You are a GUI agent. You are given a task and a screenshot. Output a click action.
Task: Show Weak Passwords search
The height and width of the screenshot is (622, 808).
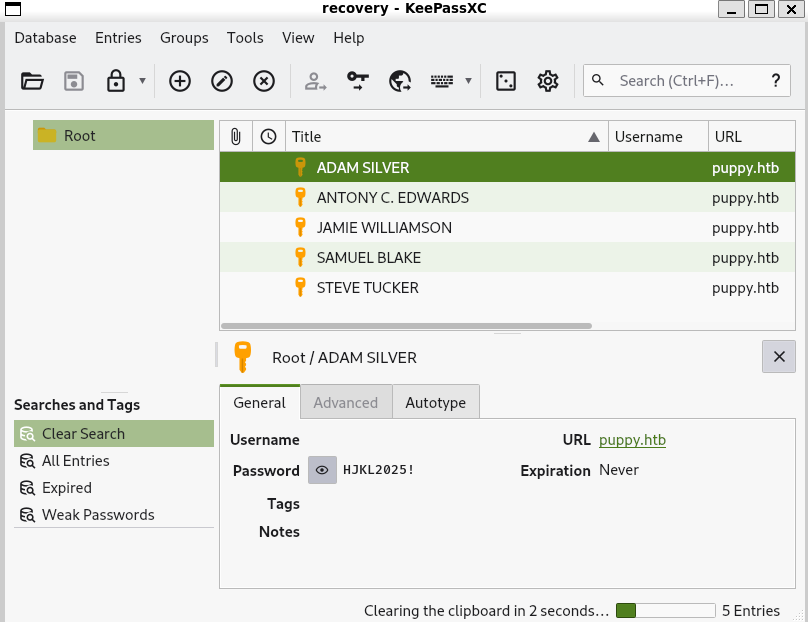114,514
